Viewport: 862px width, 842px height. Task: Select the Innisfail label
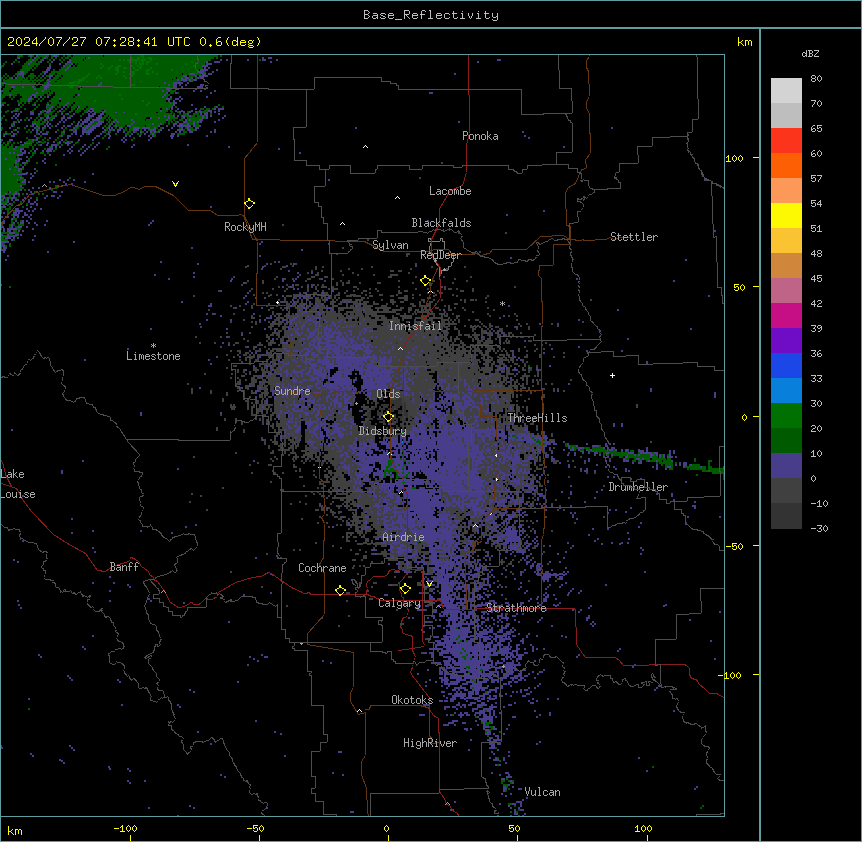[415, 326]
